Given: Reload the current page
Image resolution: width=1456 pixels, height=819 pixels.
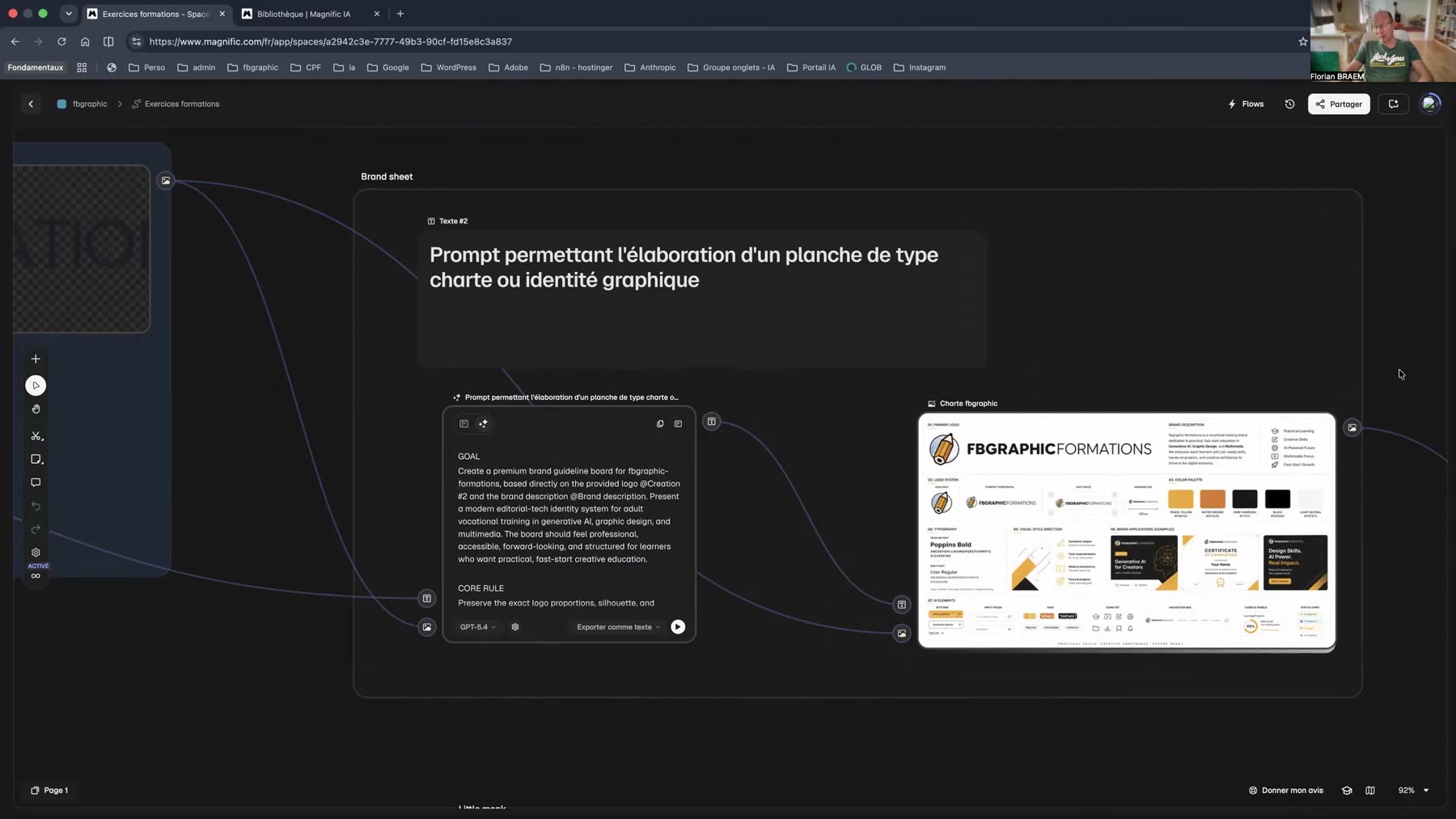Looking at the screenshot, I should click(61, 41).
